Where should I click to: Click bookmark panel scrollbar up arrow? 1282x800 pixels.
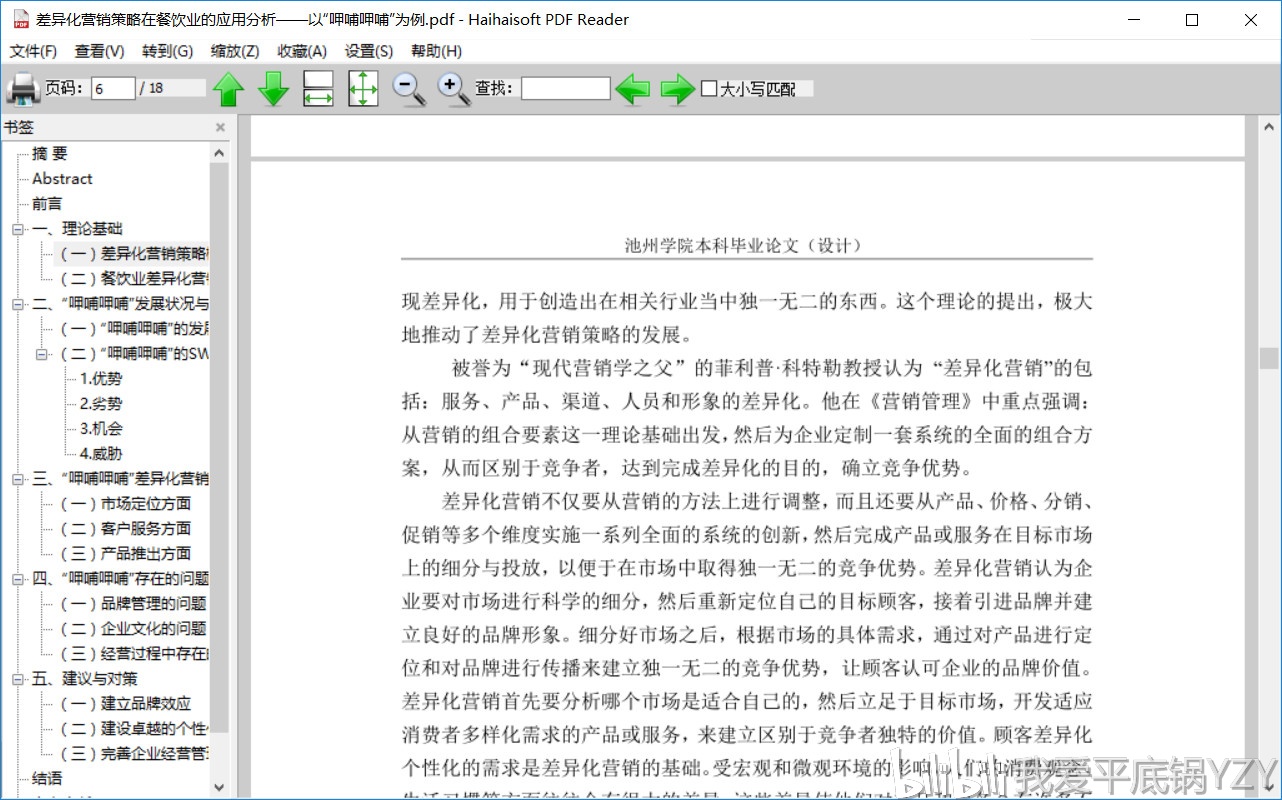point(219,153)
